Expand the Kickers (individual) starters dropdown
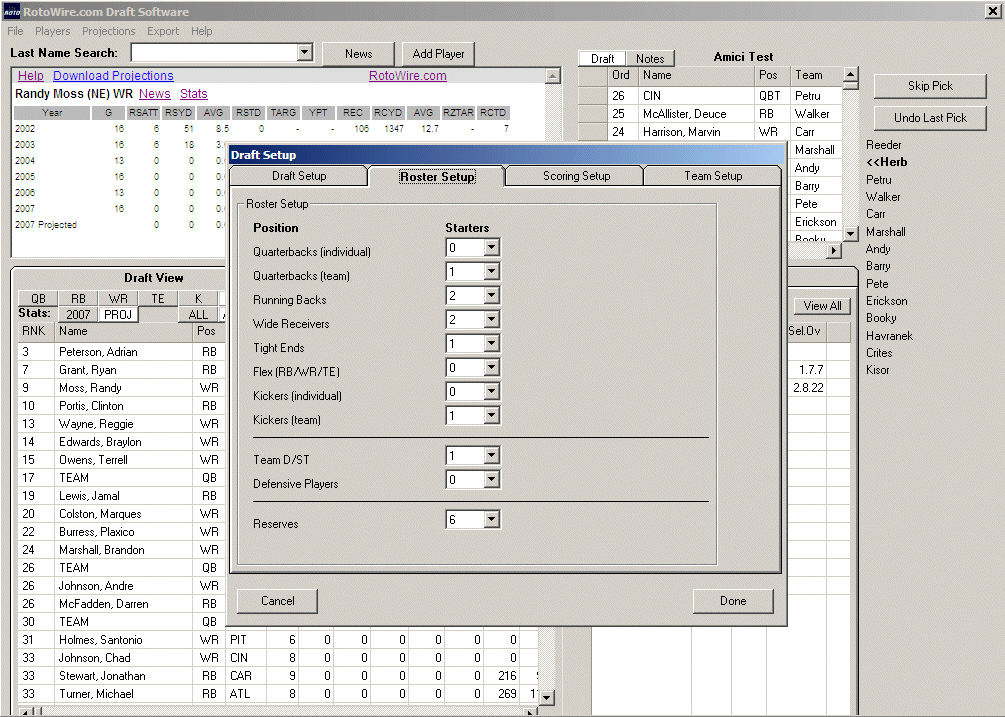Image resolution: width=1005 pixels, height=717 pixels. (492, 391)
